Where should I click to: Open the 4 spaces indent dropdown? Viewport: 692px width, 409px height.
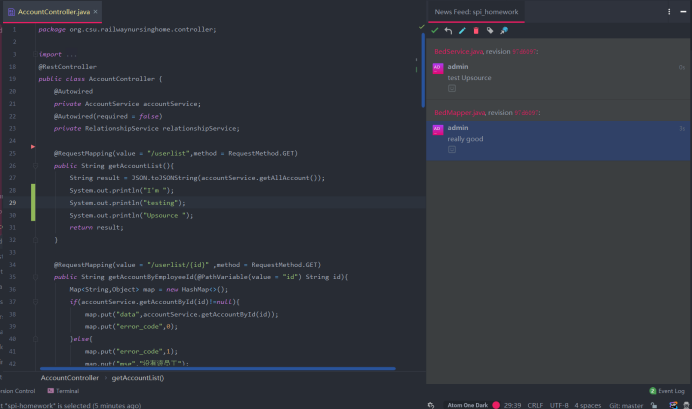(588, 405)
